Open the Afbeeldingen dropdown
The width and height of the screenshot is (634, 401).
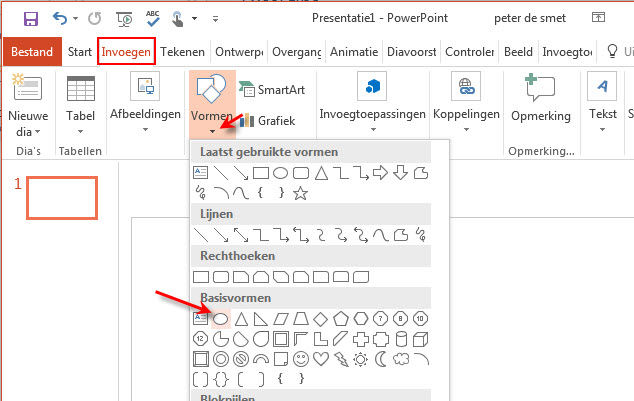pos(145,103)
